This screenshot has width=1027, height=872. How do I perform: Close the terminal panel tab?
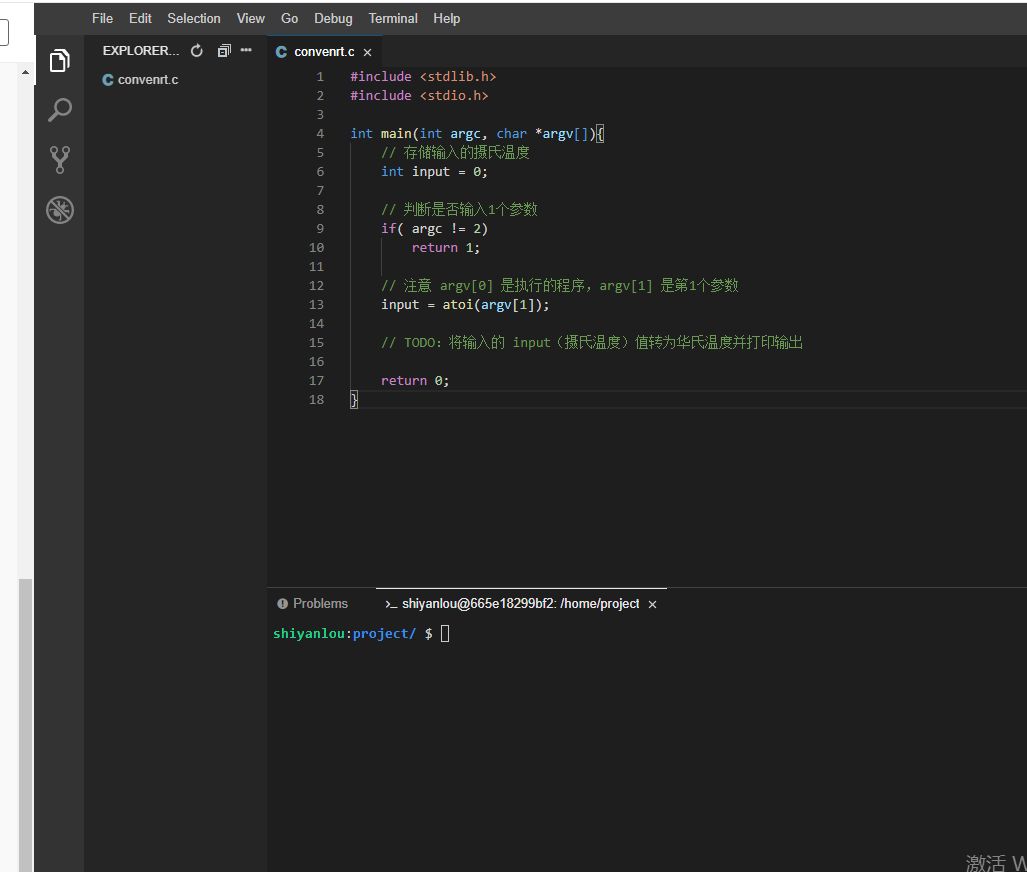pos(653,604)
